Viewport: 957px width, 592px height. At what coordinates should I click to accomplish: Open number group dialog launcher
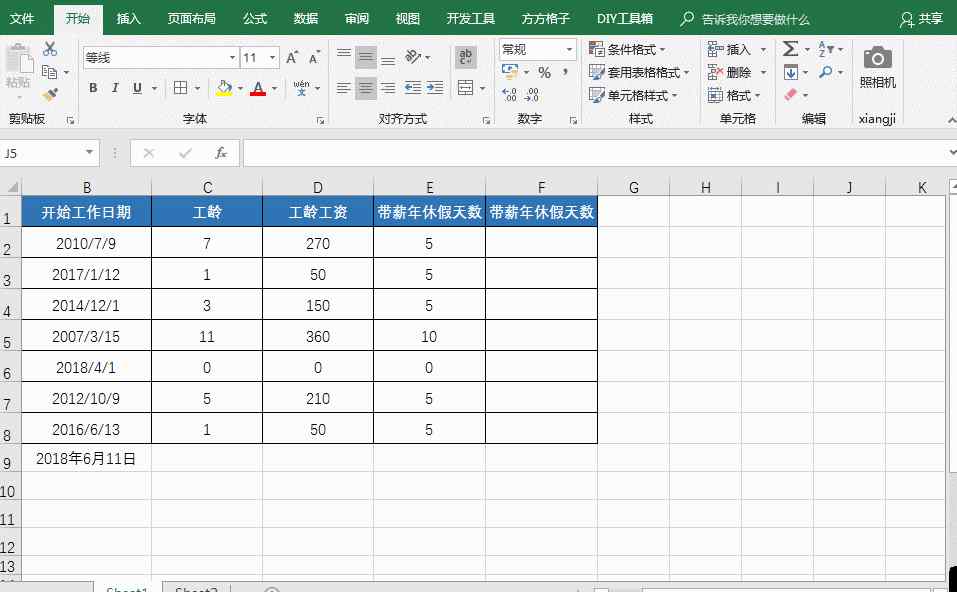573,121
